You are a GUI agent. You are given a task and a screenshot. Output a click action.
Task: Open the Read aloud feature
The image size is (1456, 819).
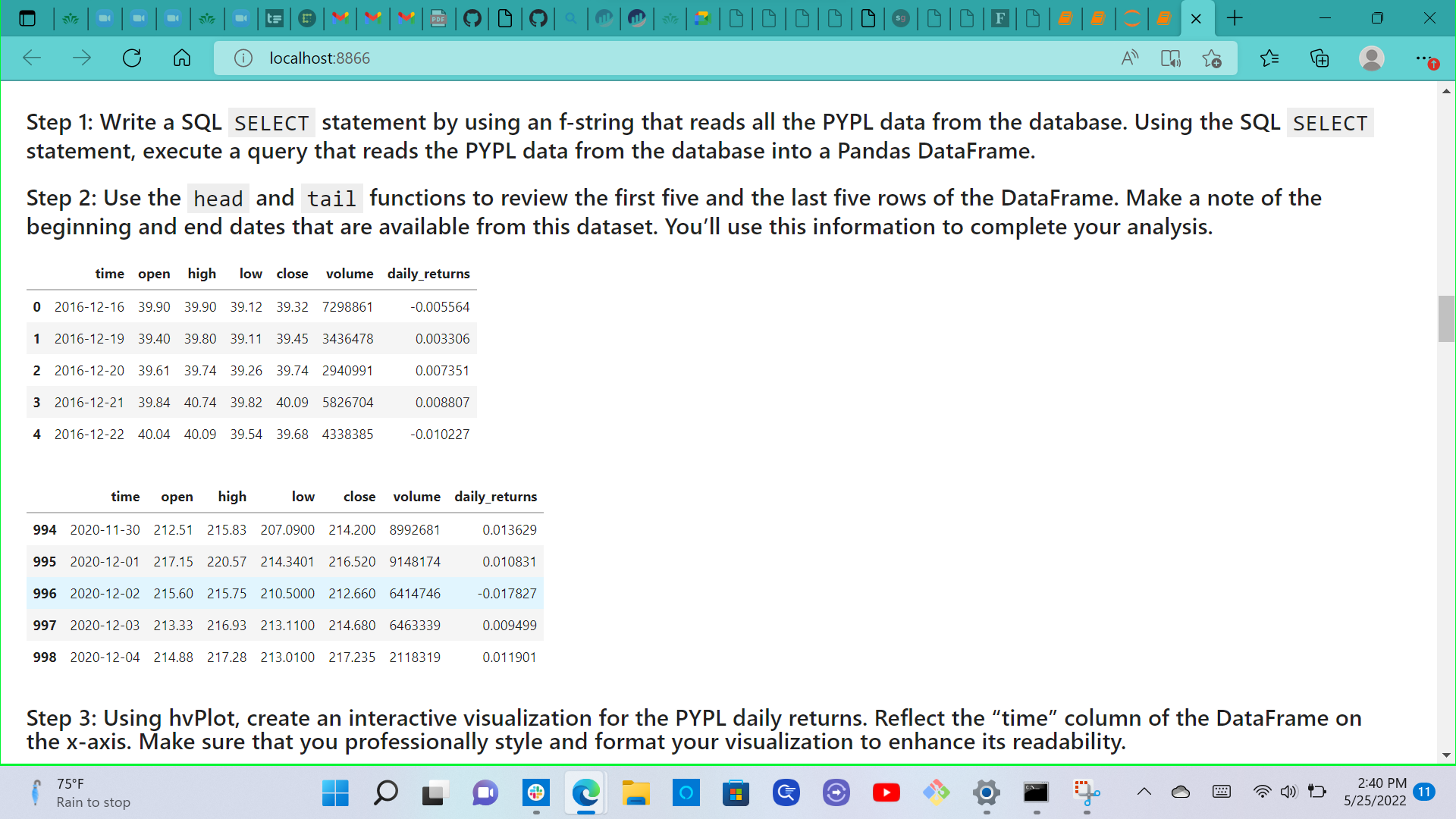1130,58
